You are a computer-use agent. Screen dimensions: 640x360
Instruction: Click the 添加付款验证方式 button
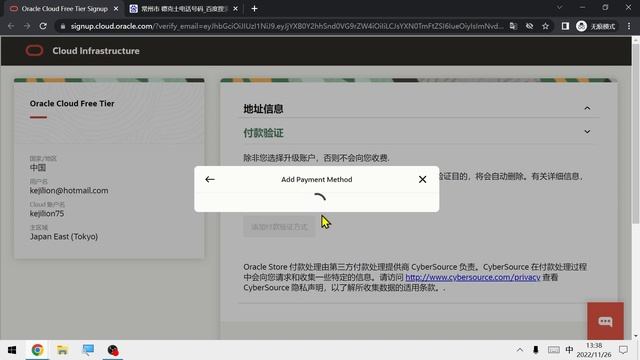click(279, 227)
